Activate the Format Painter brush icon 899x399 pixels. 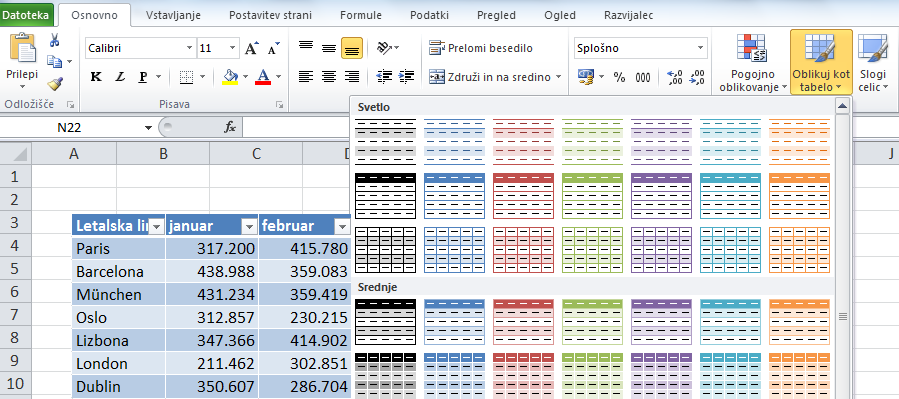55,84
